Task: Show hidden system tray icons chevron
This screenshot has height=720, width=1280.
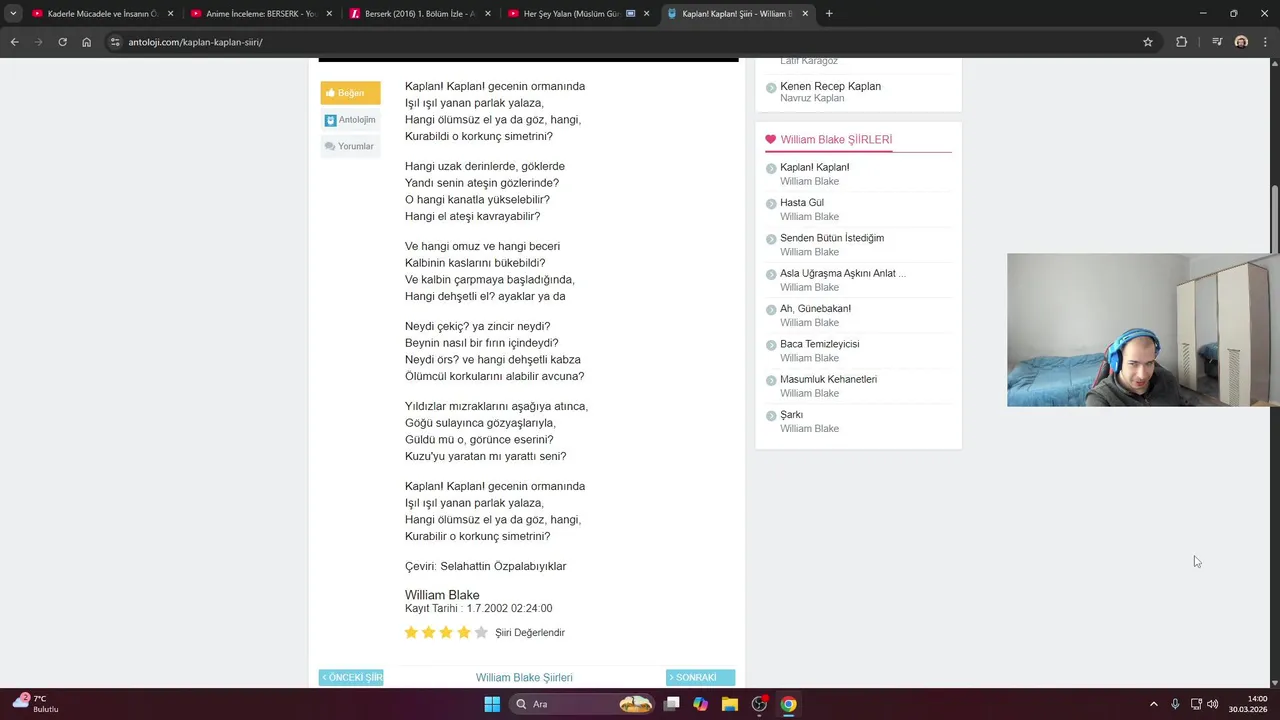Action: 1153,704
